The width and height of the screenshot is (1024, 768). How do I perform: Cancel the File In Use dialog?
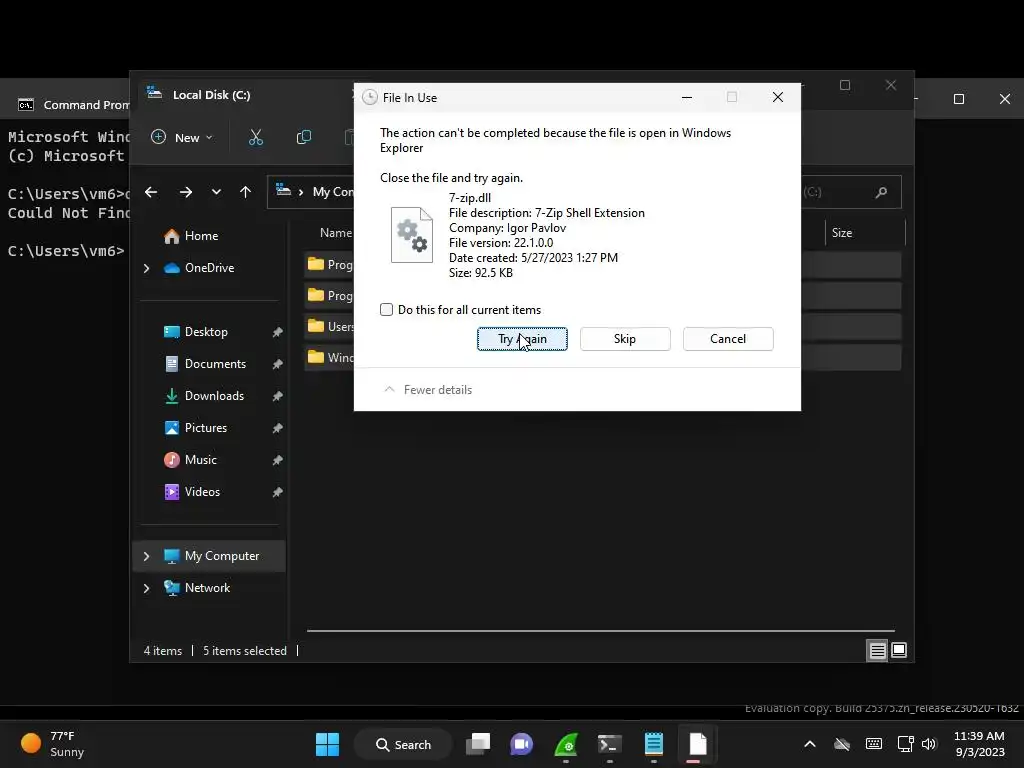[x=728, y=339]
